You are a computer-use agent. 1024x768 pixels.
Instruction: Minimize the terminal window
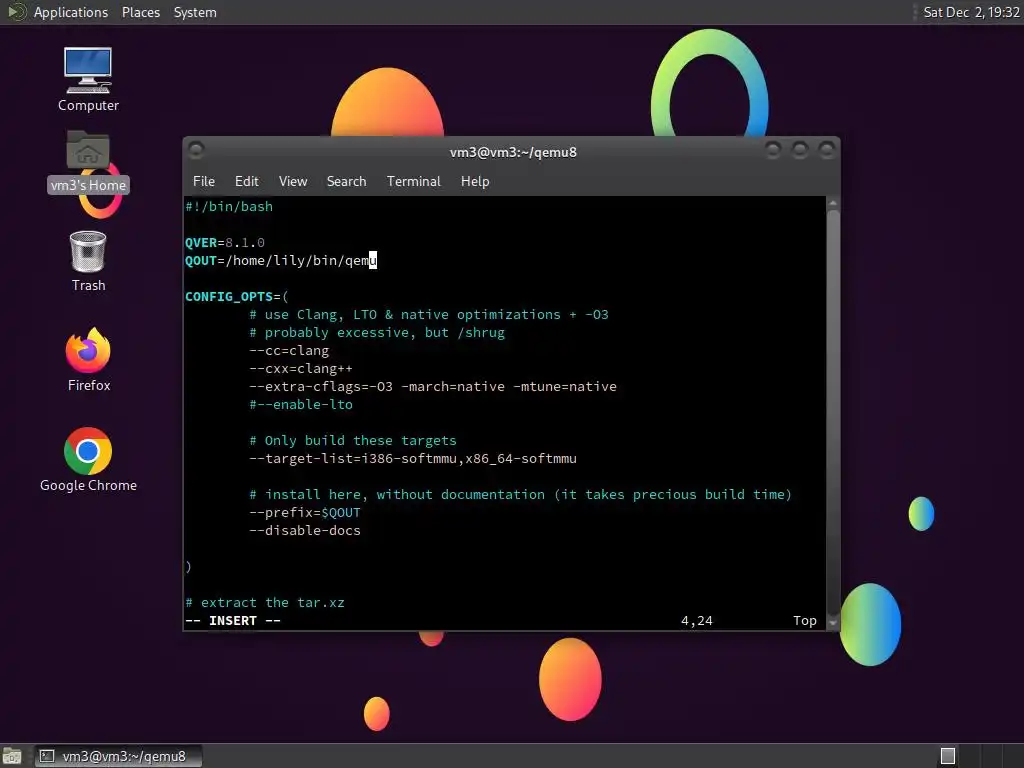pos(773,150)
